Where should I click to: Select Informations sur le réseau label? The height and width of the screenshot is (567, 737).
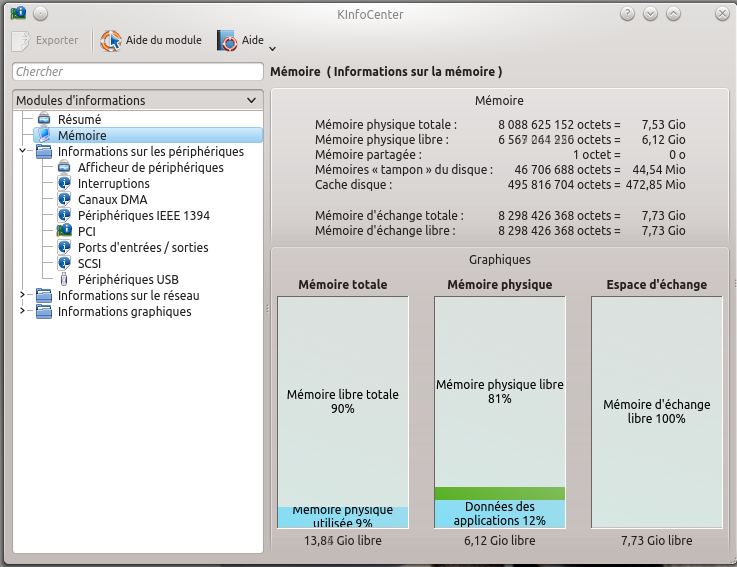click(x=129, y=295)
